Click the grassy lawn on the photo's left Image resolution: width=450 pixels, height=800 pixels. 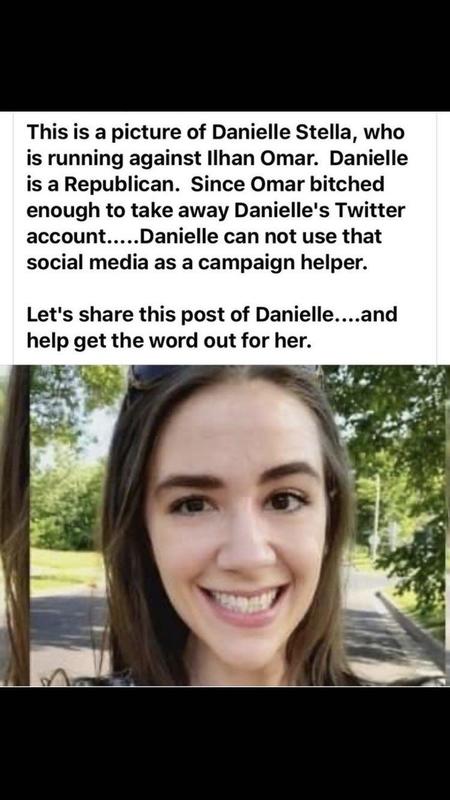[64, 566]
